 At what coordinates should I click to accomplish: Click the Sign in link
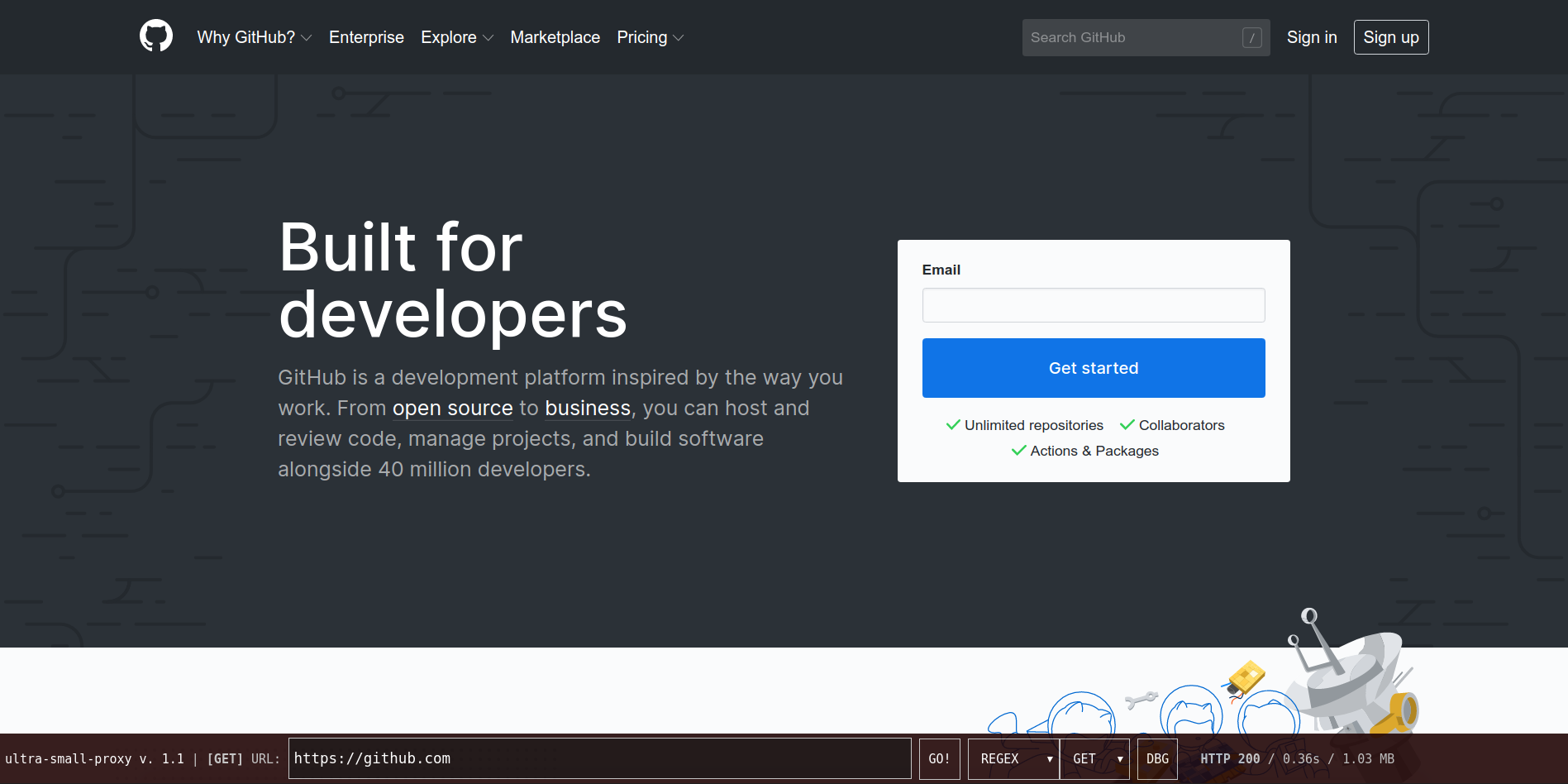coord(1312,37)
